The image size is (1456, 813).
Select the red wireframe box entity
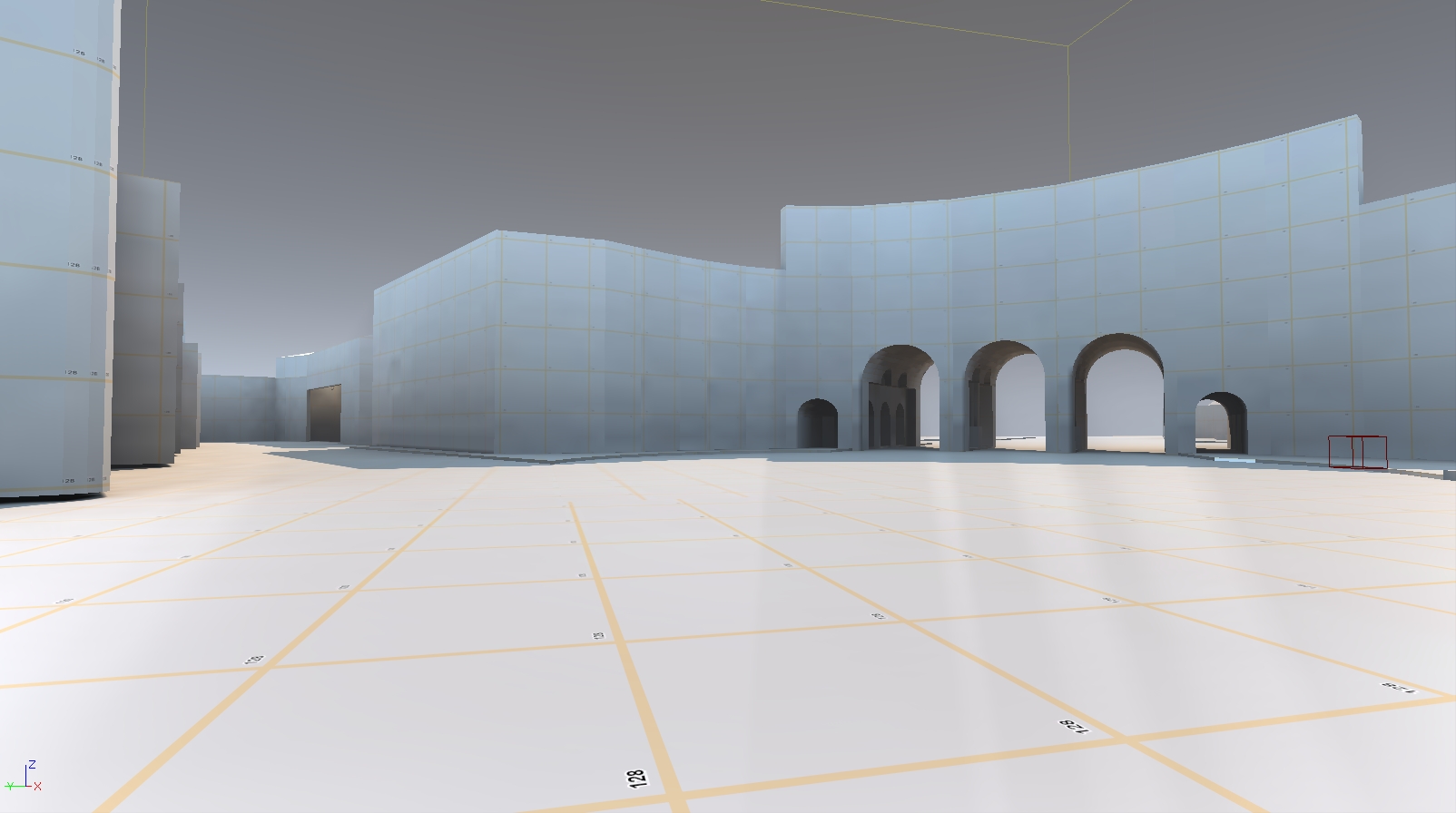pyautogui.click(x=1357, y=452)
